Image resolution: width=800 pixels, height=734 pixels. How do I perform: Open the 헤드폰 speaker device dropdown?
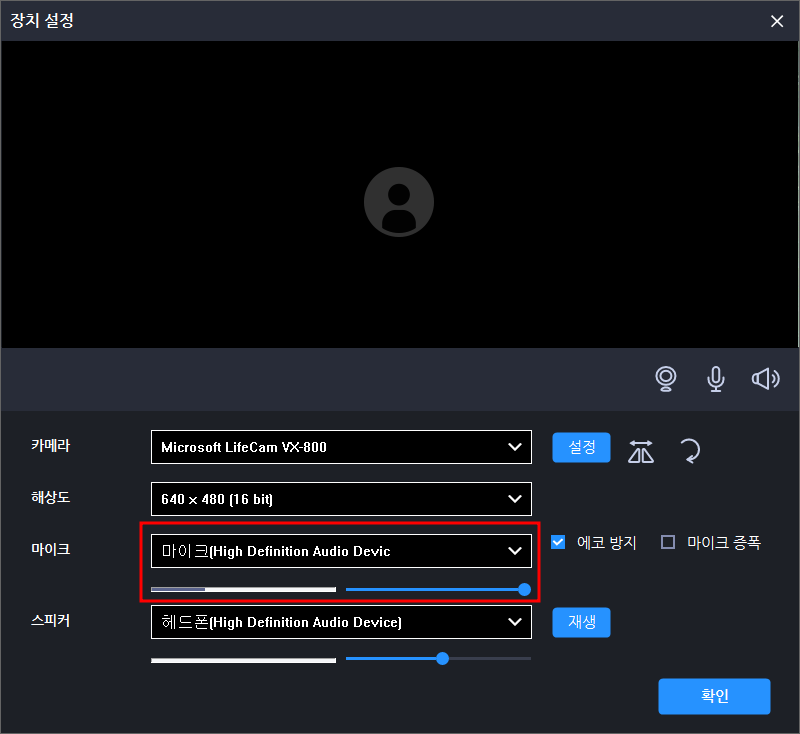pyautogui.click(x=341, y=622)
